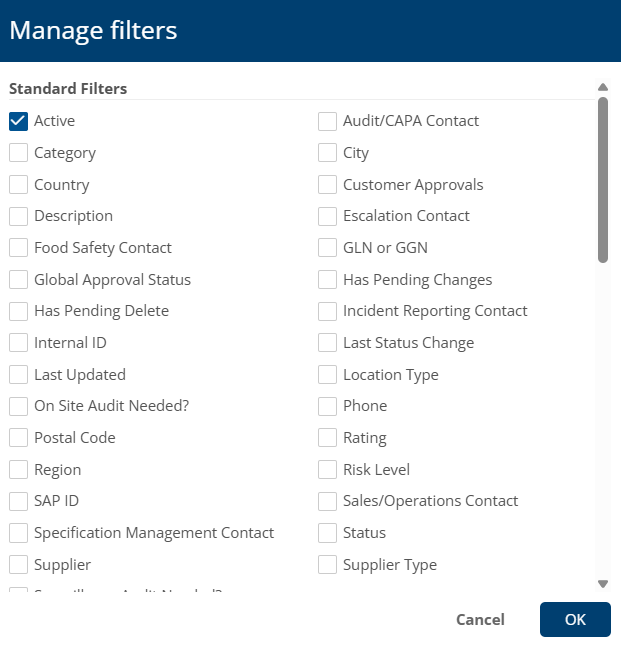Check the Country filter option
Viewport: 621px width, 647px height.
point(18,185)
